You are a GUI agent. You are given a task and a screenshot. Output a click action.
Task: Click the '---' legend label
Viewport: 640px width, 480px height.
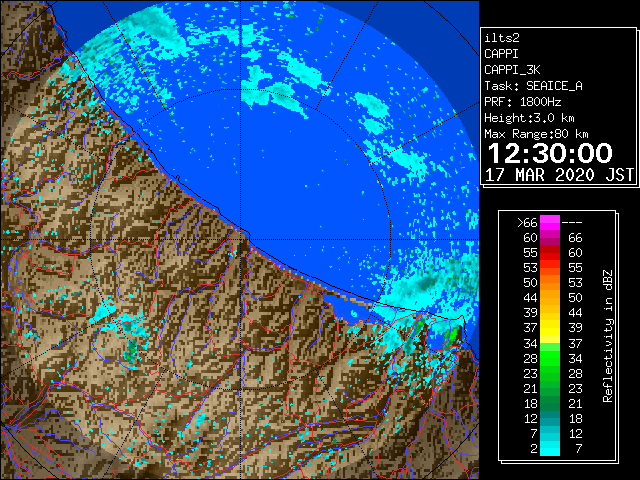pos(572,222)
